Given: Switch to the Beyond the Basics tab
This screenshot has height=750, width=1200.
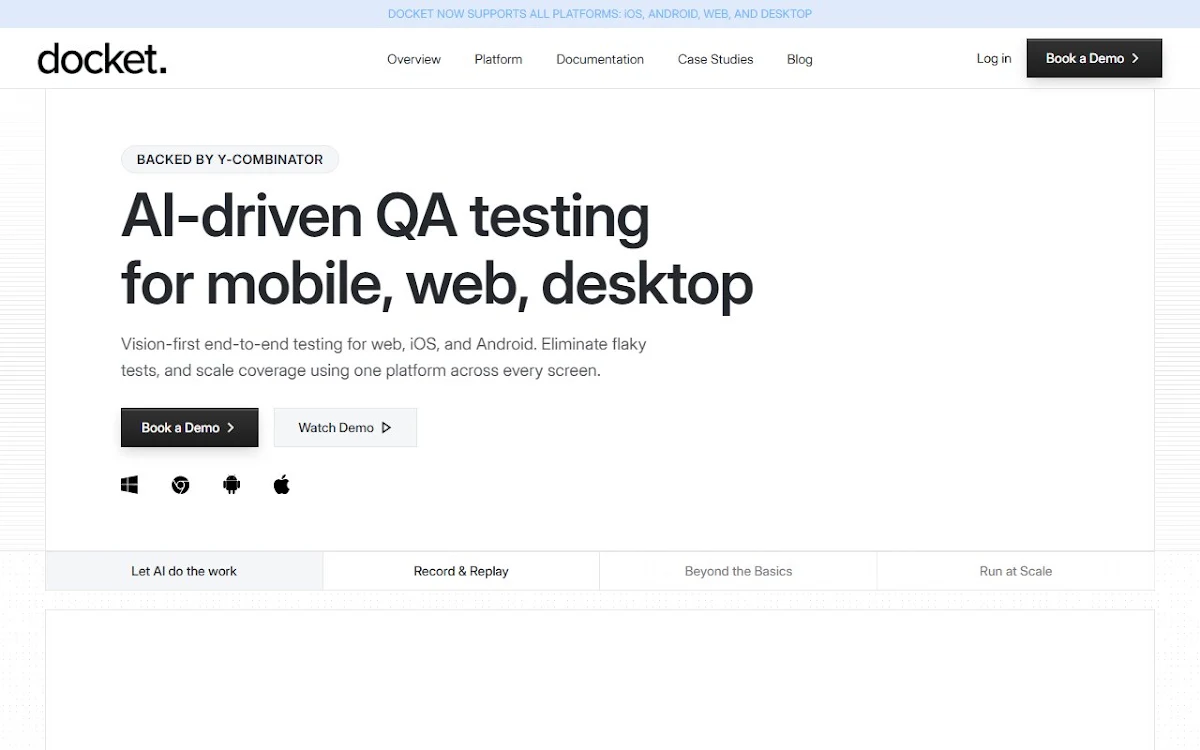Looking at the screenshot, I should click(738, 571).
